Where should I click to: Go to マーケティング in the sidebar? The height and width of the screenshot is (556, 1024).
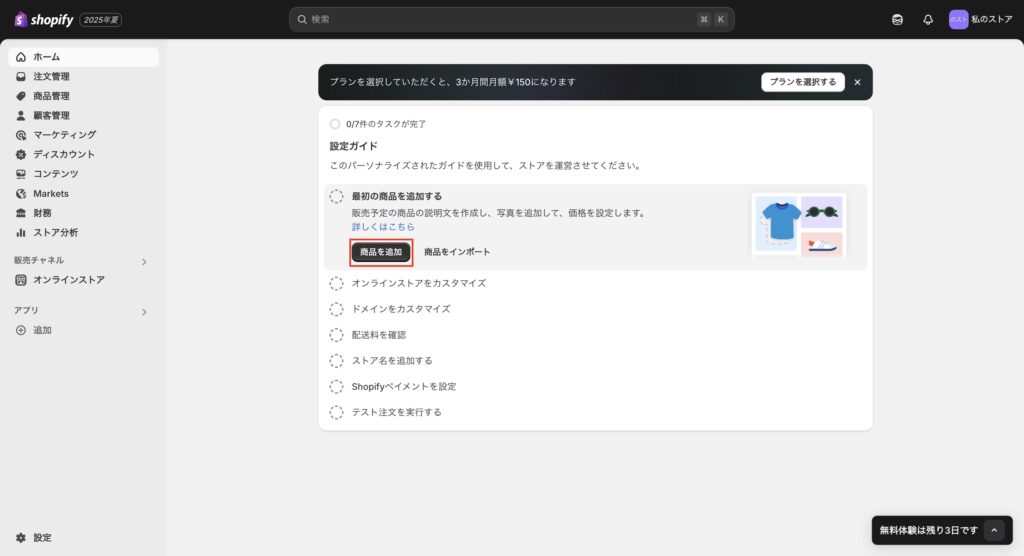[x=64, y=135]
